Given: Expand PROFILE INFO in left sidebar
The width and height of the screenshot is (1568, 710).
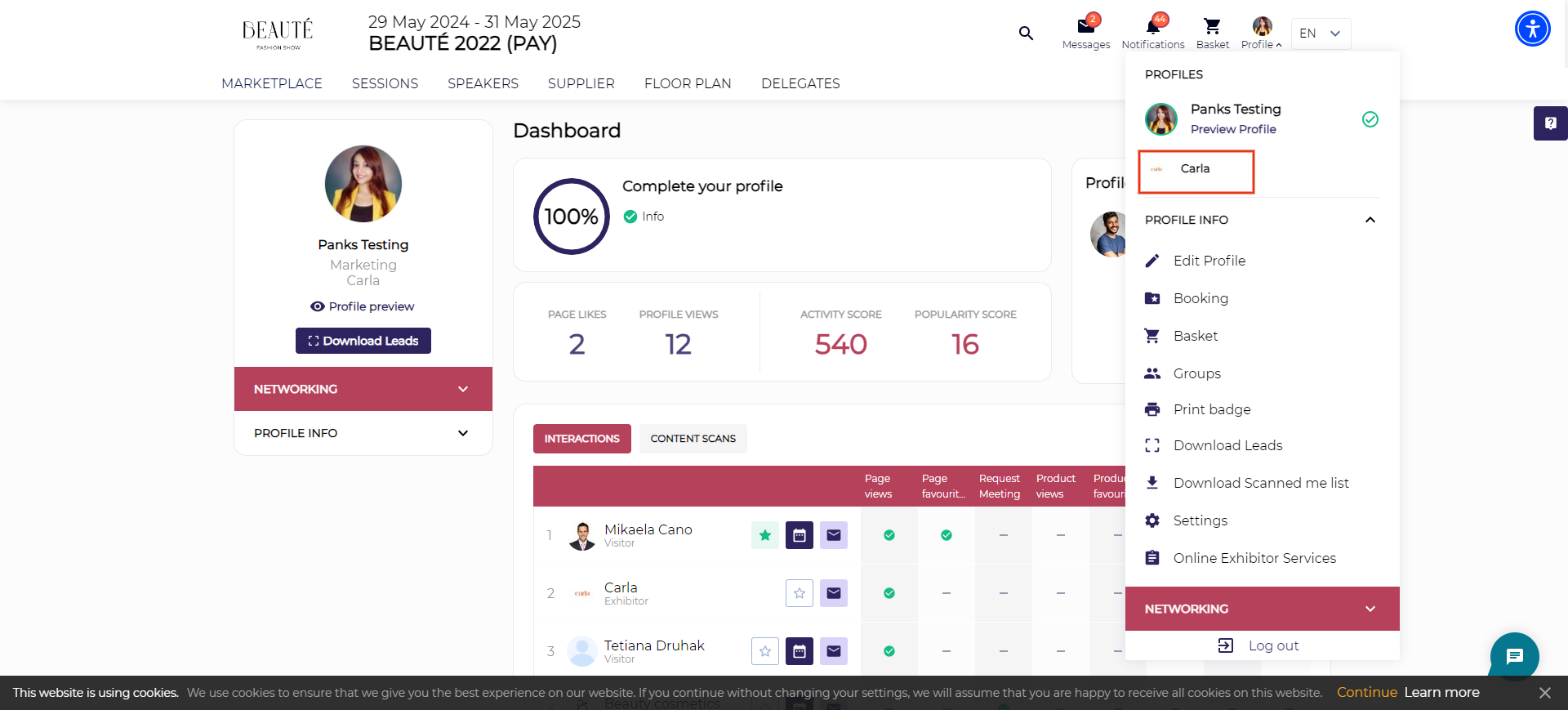Looking at the screenshot, I should click(x=363, y=433).
